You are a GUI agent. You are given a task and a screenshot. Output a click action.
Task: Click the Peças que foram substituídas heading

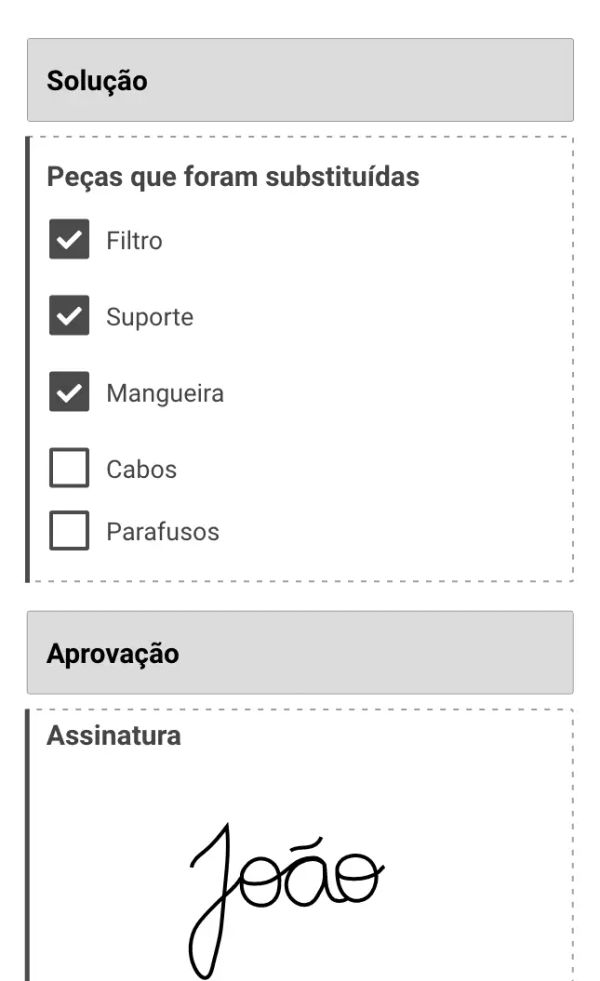click(x=233, y=178)
